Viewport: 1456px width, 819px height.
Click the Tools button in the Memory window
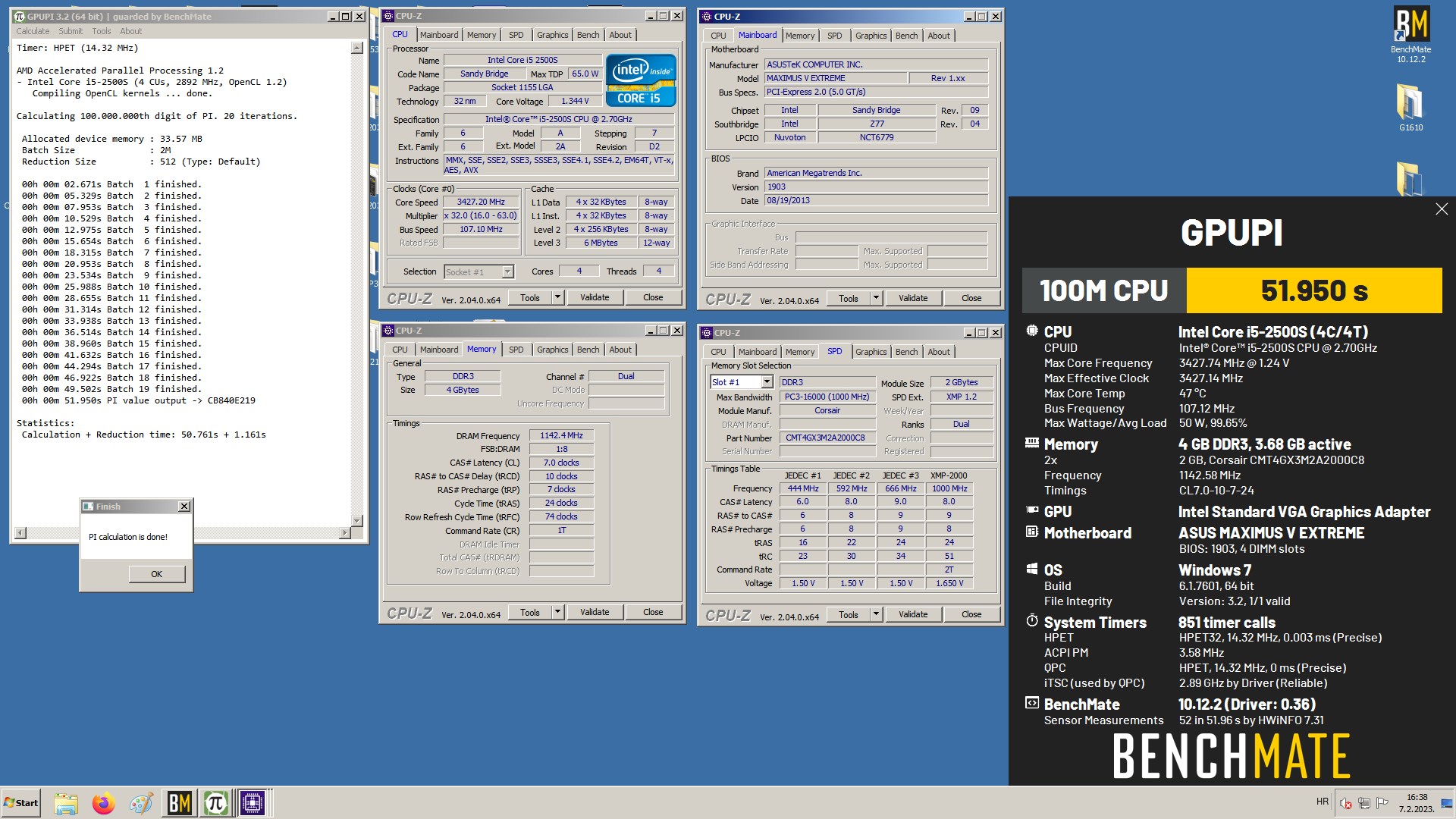(x=530, y=613)
